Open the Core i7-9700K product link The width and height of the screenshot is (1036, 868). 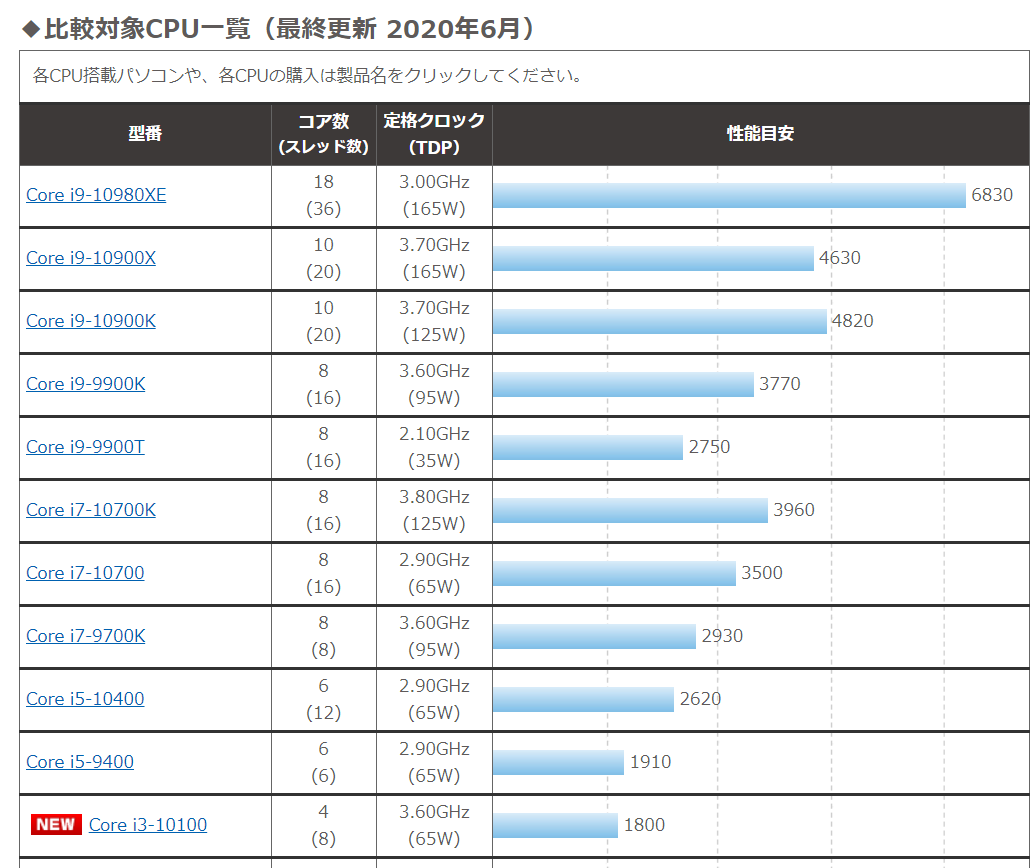pyautogui.click(x=85, y=635)
